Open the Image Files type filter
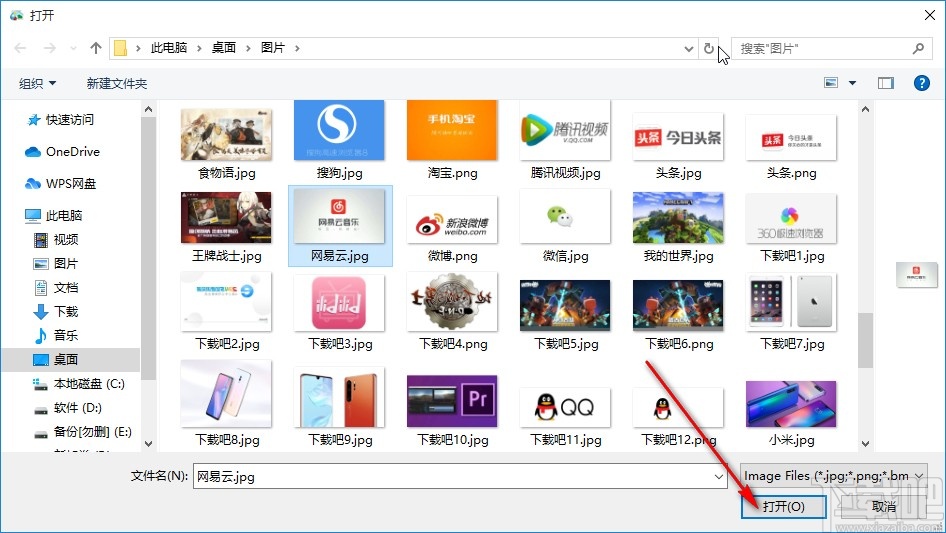Viewport: 946px width, 533px height. pos(834,476)
